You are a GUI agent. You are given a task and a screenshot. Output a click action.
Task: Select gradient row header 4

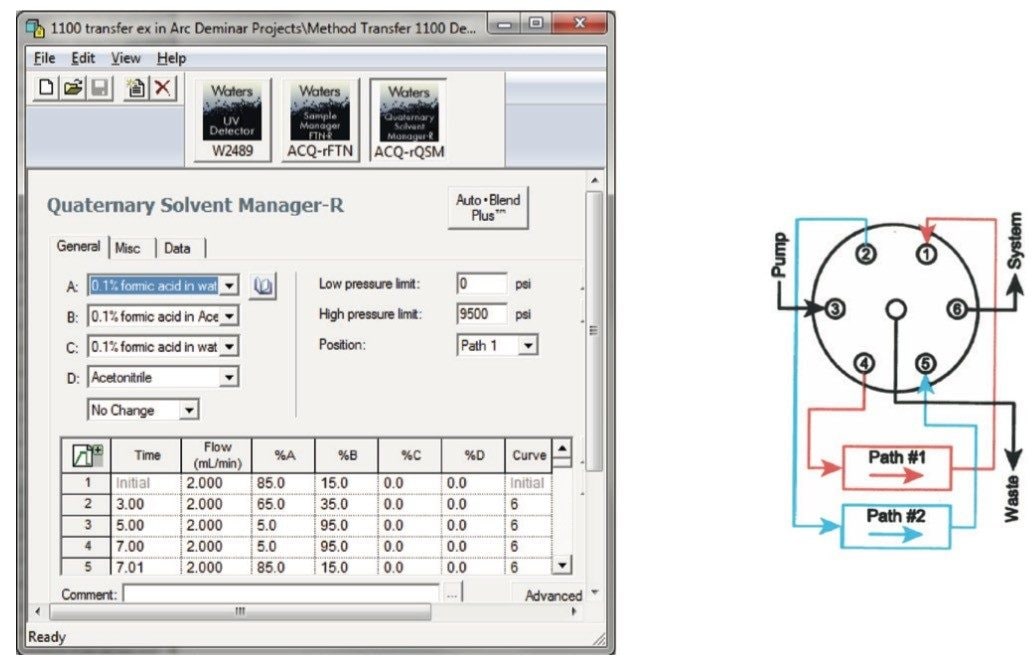(x=86, y=547)
